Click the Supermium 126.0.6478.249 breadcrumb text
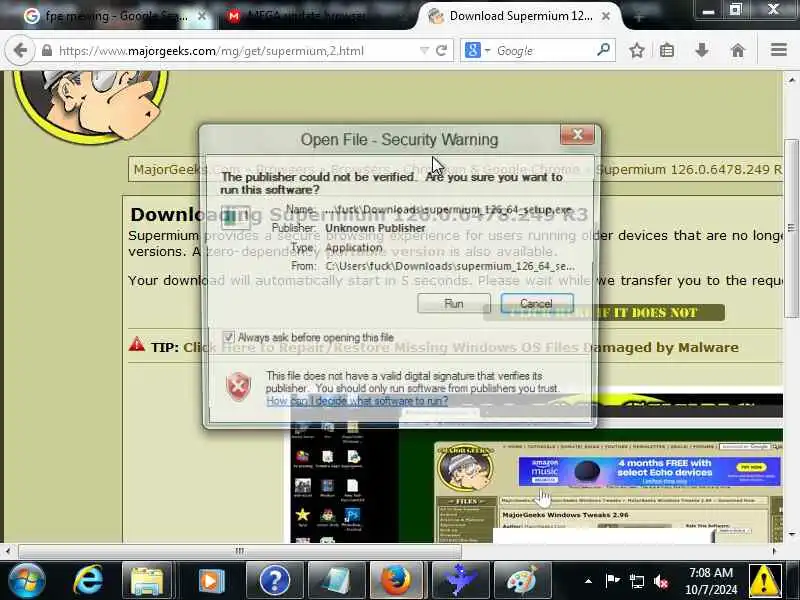This screenshot has height=600, width=800. [689, 169]
